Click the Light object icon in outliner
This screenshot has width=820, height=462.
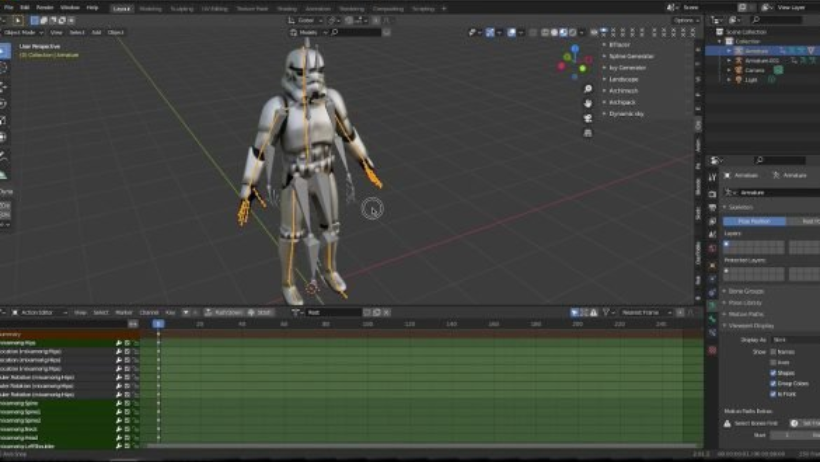[738, 80]
